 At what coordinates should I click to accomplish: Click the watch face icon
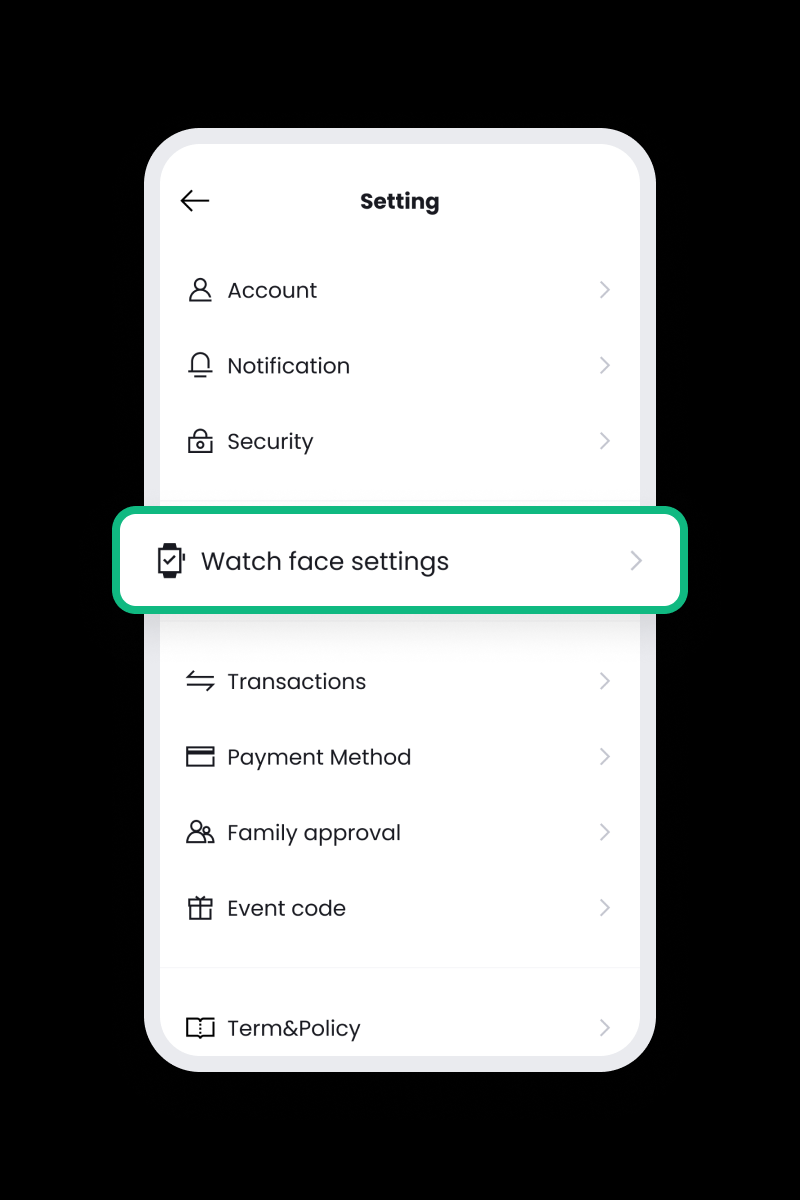pos(171,561)
